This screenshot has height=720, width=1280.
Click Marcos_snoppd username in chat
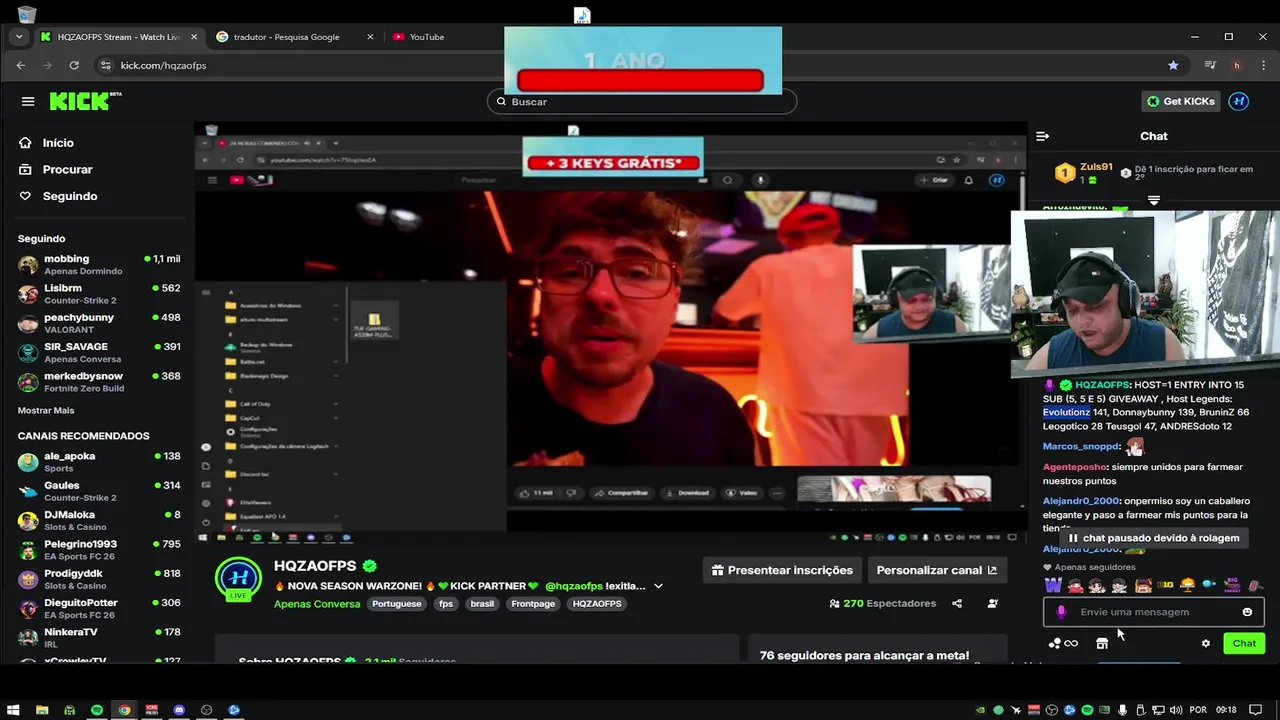1081,447
